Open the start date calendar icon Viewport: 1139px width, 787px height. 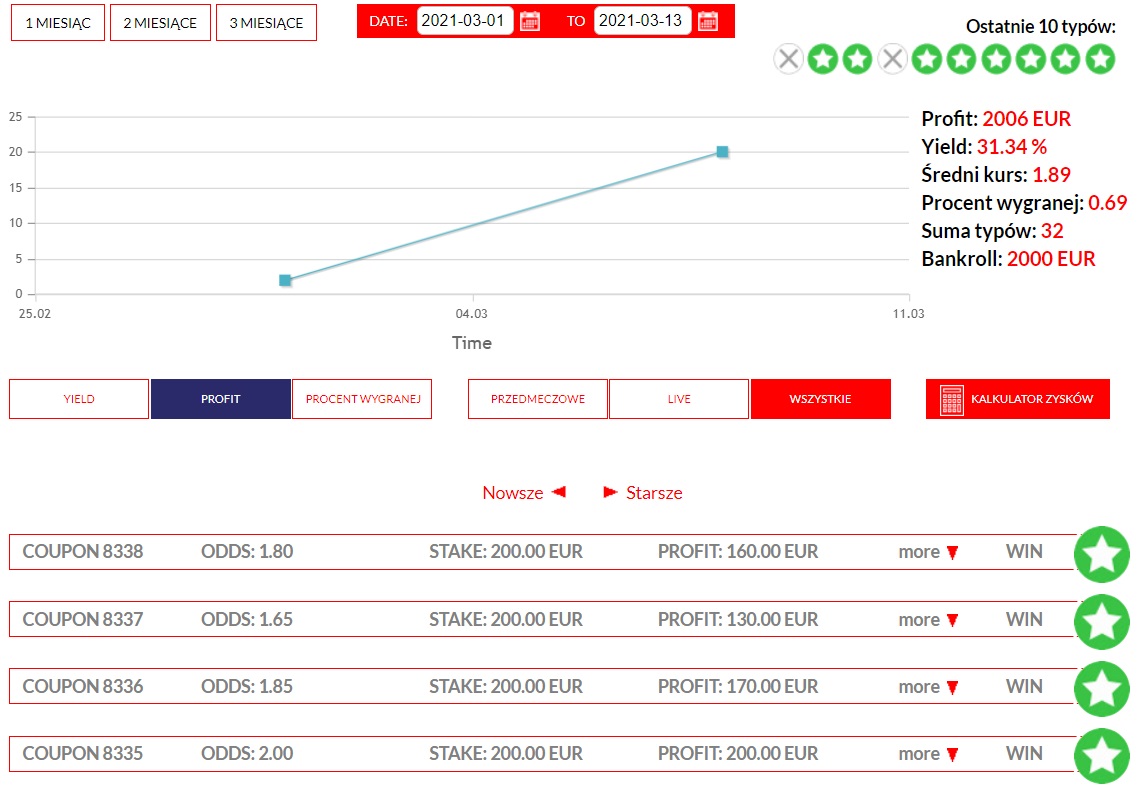coord(530,21)
